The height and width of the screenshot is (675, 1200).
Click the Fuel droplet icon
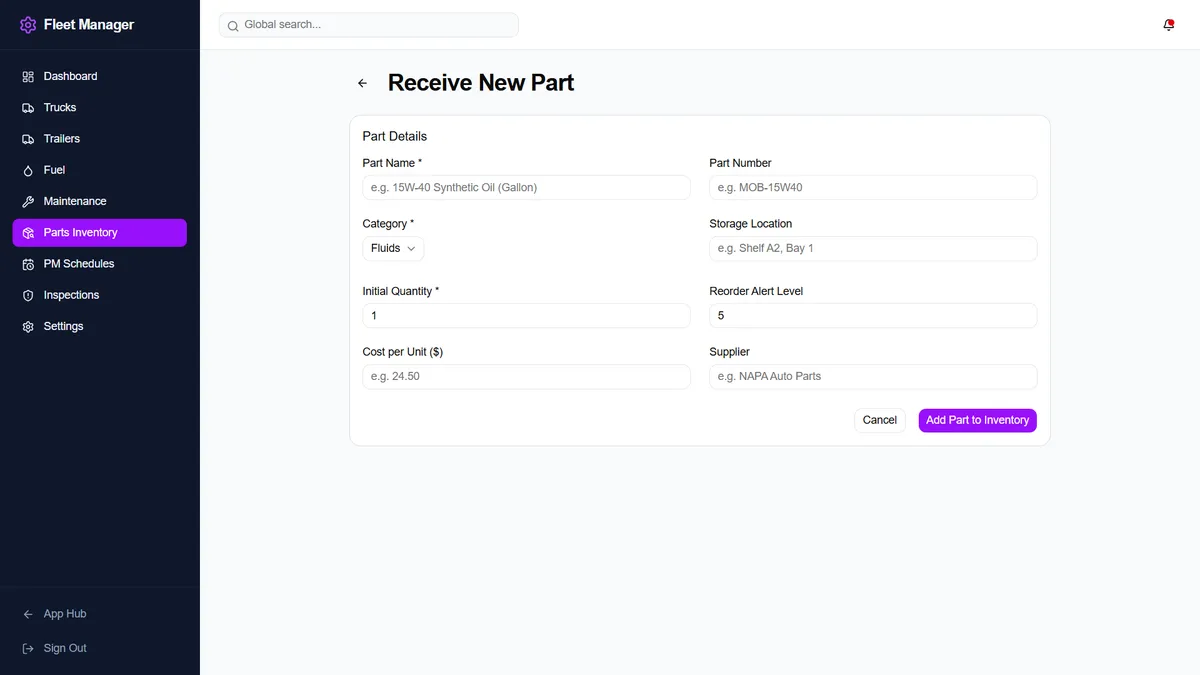point(28,170)
